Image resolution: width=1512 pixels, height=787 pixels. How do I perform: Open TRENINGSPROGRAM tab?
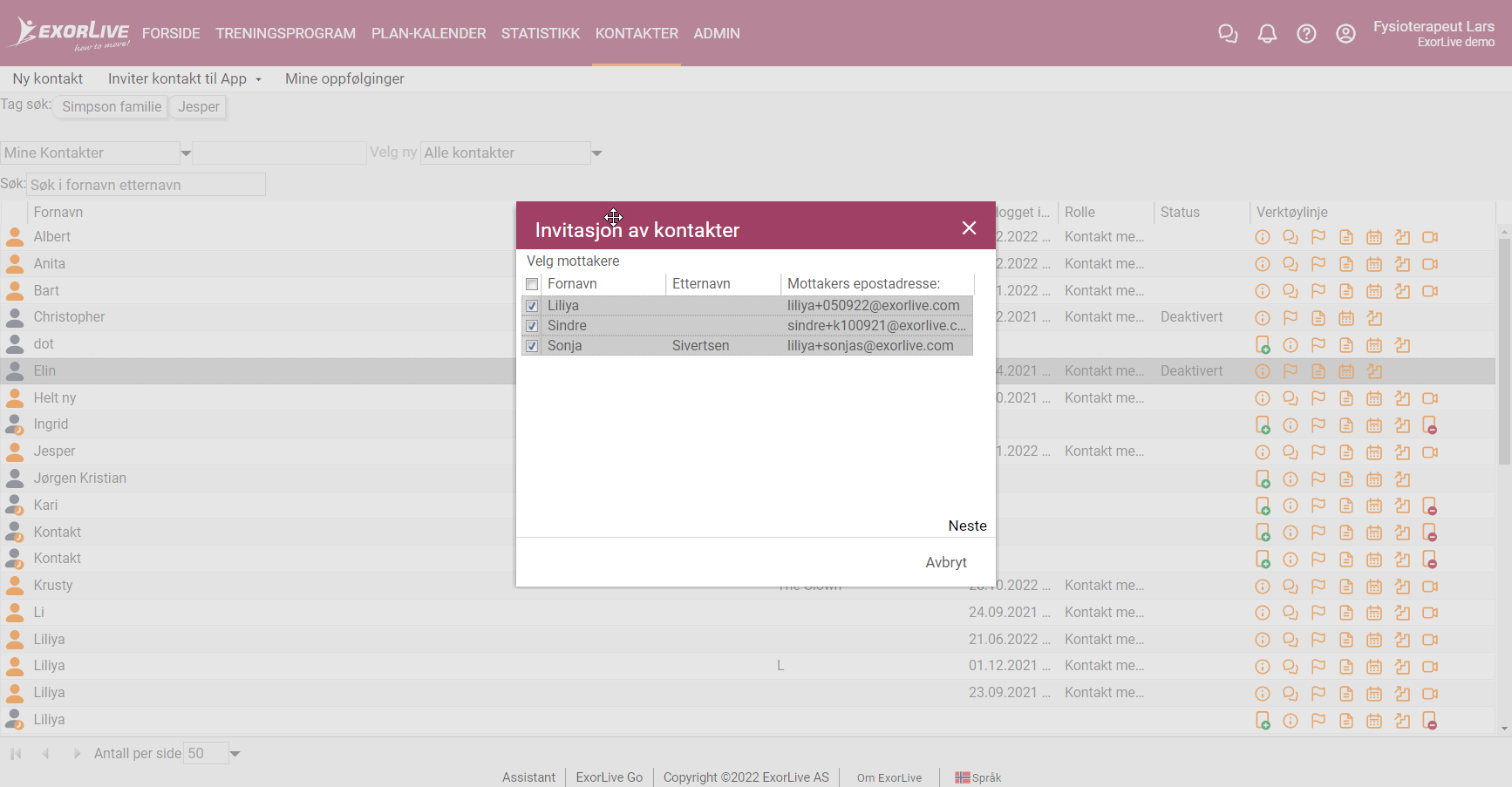pyautogui.click(x=286, y=33)
